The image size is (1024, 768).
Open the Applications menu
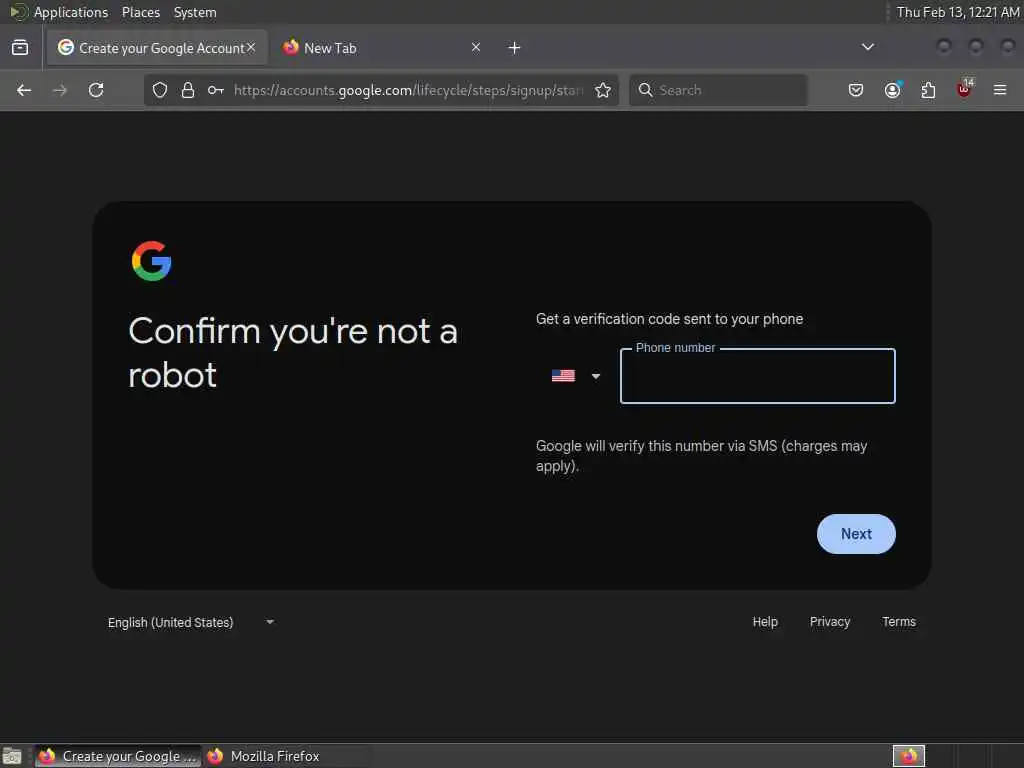tap(71, 12)
